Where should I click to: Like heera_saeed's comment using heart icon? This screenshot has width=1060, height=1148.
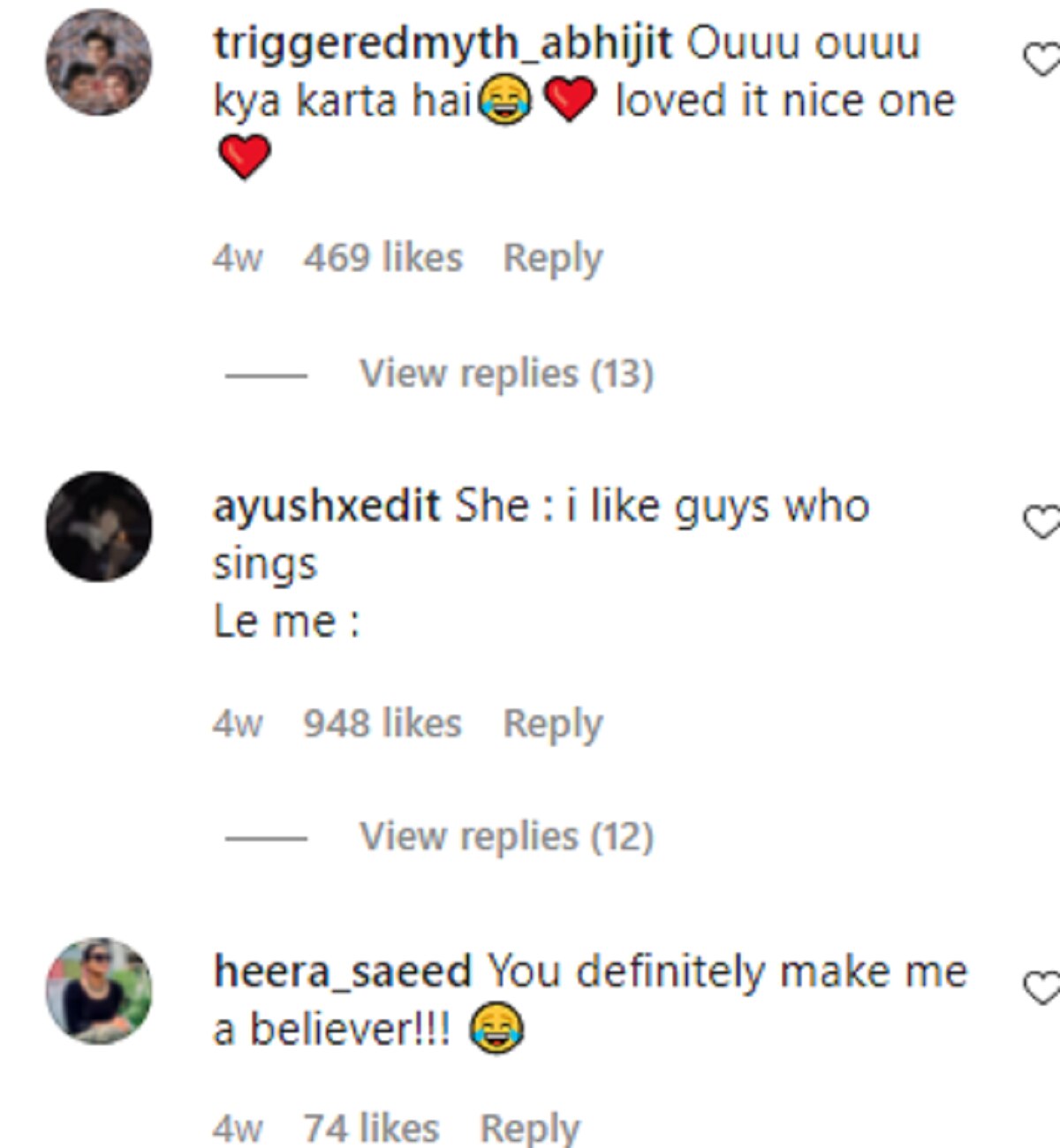click(1041, 988)
